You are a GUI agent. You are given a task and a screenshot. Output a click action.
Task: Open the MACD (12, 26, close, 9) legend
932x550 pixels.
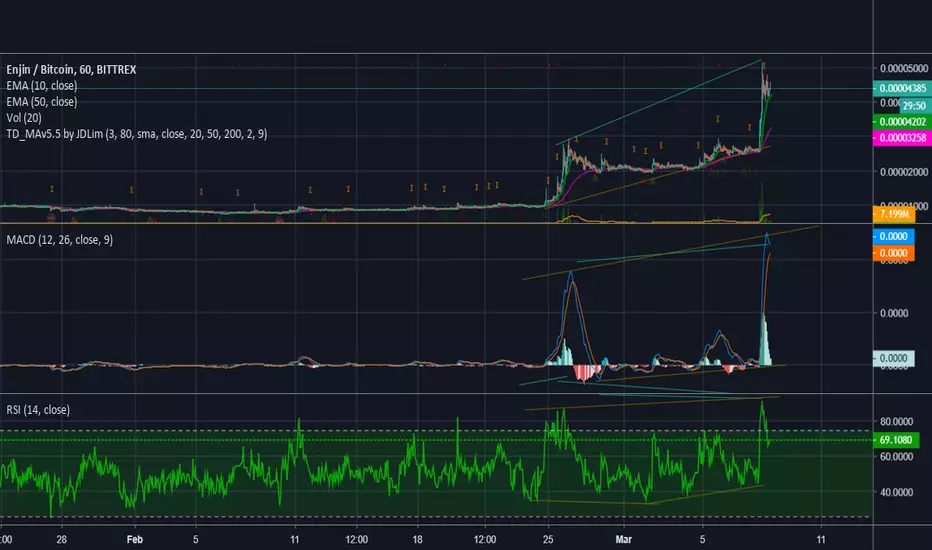pyautogui.click(x=59, y=240)
